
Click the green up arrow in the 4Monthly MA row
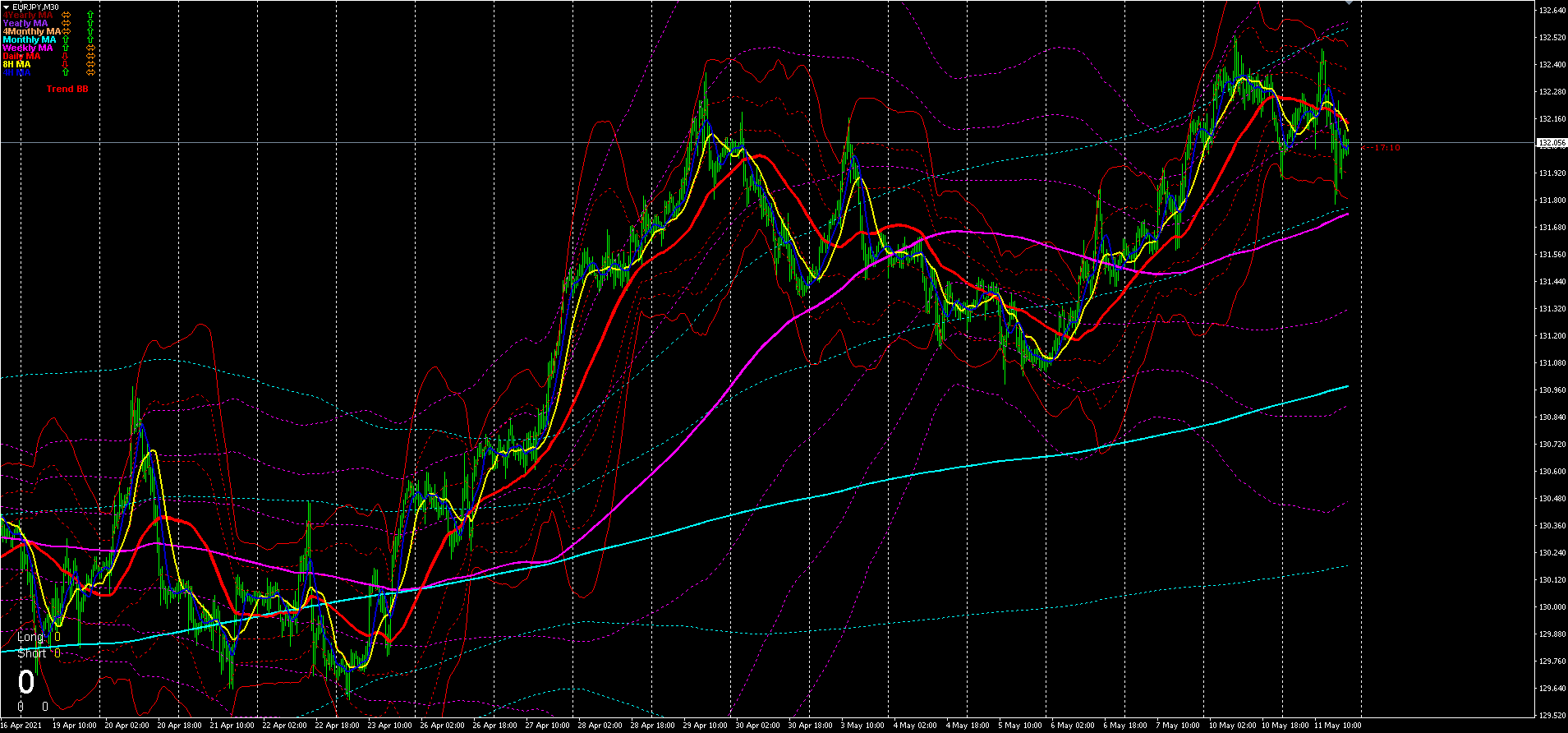(x=90, y=31)
